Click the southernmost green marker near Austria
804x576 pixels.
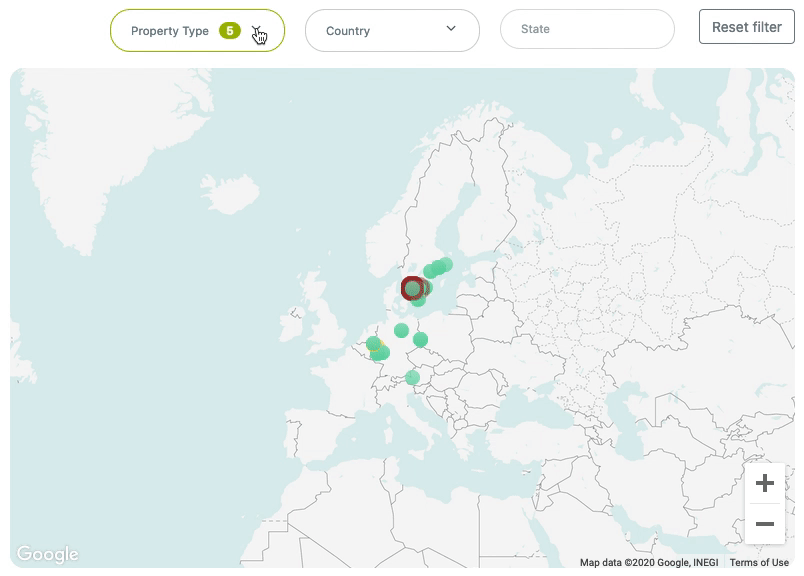click(413, 377)
